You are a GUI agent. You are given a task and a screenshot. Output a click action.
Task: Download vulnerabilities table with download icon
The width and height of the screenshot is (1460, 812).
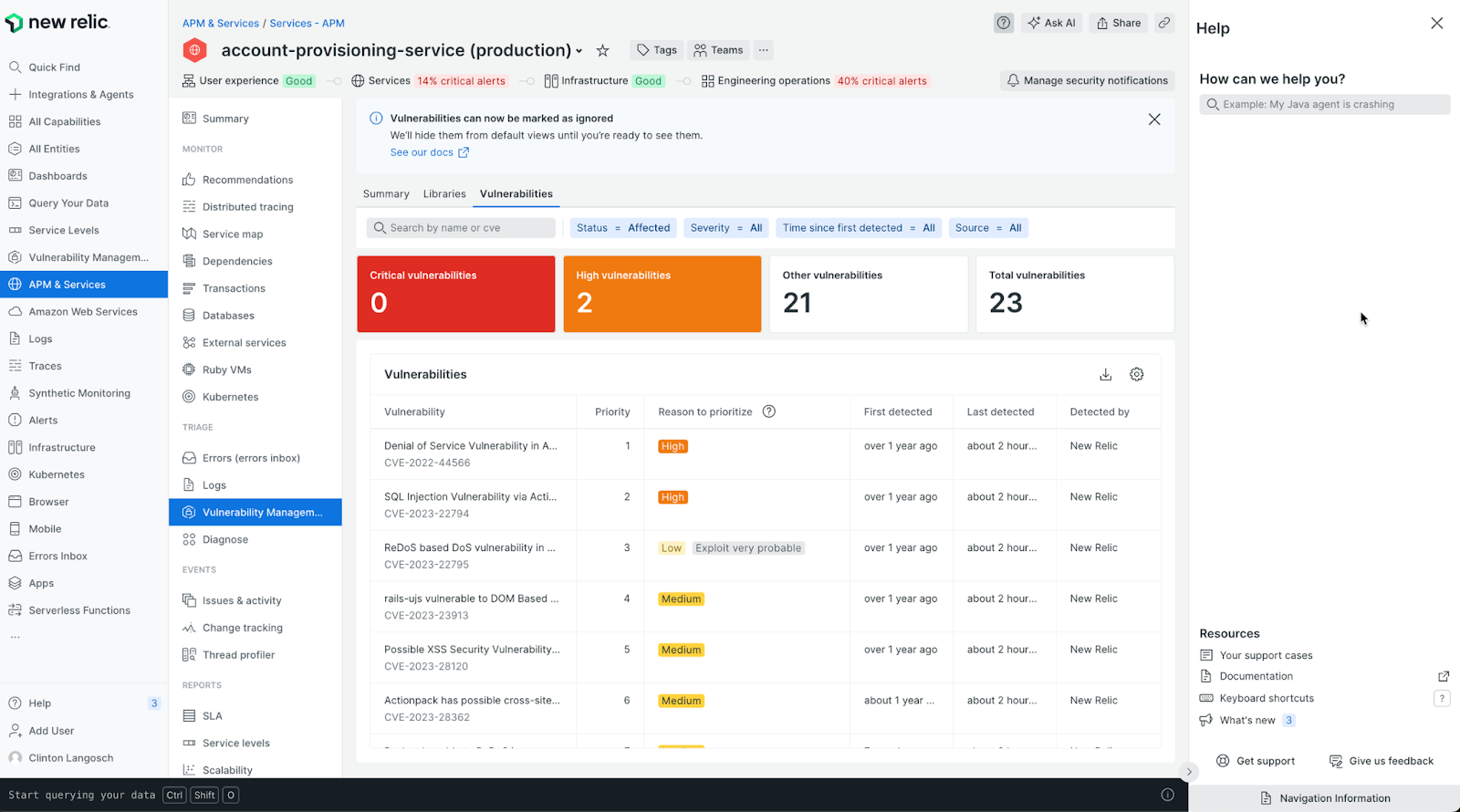(x=1105, y=374)
